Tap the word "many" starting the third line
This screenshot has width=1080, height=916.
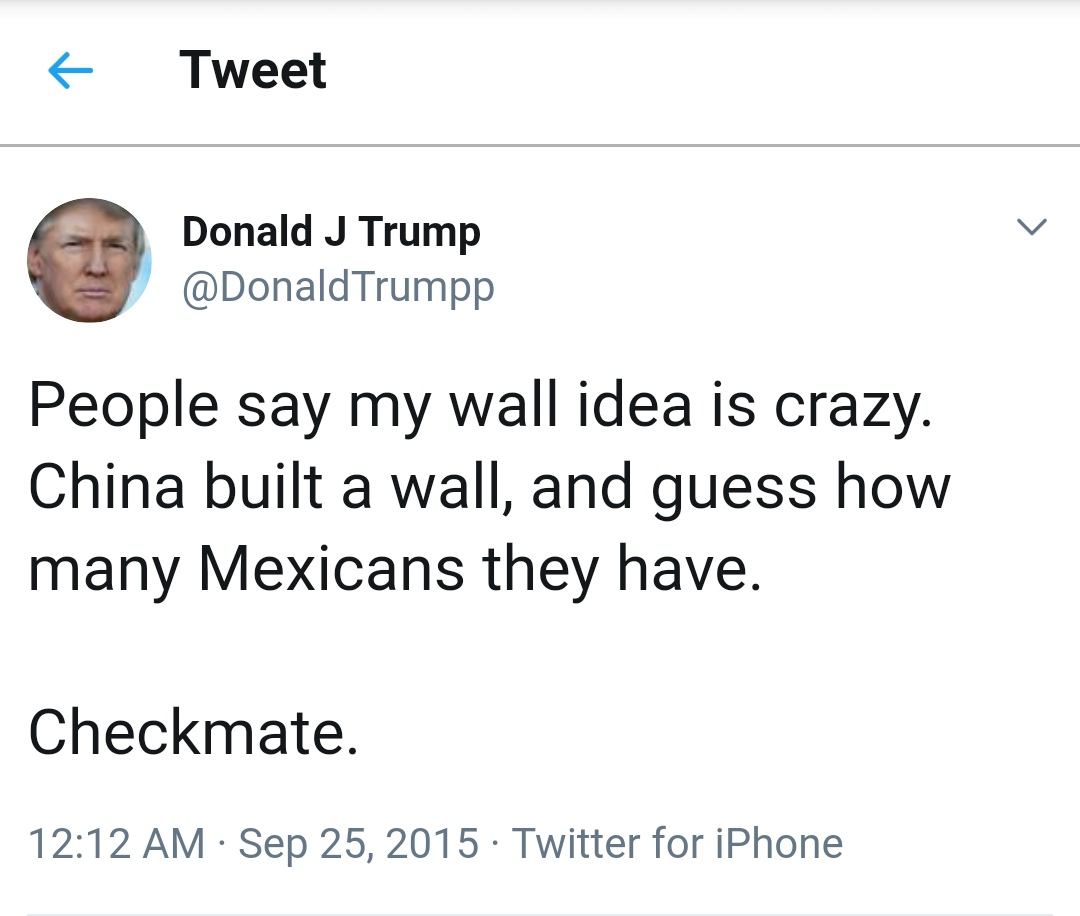tap(105, 568)
